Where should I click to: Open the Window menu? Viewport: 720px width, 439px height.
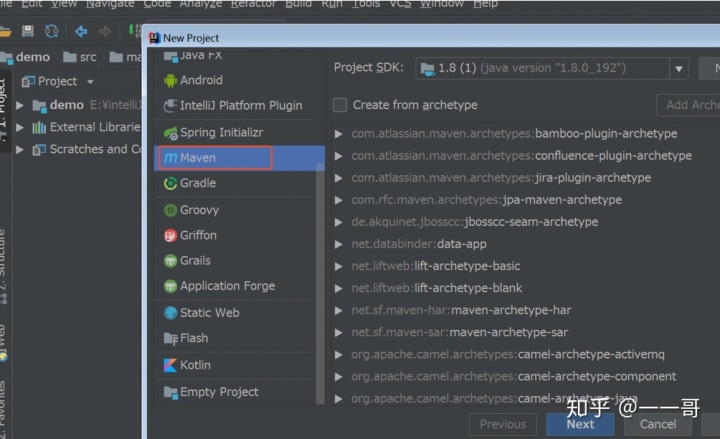point(441,4)
